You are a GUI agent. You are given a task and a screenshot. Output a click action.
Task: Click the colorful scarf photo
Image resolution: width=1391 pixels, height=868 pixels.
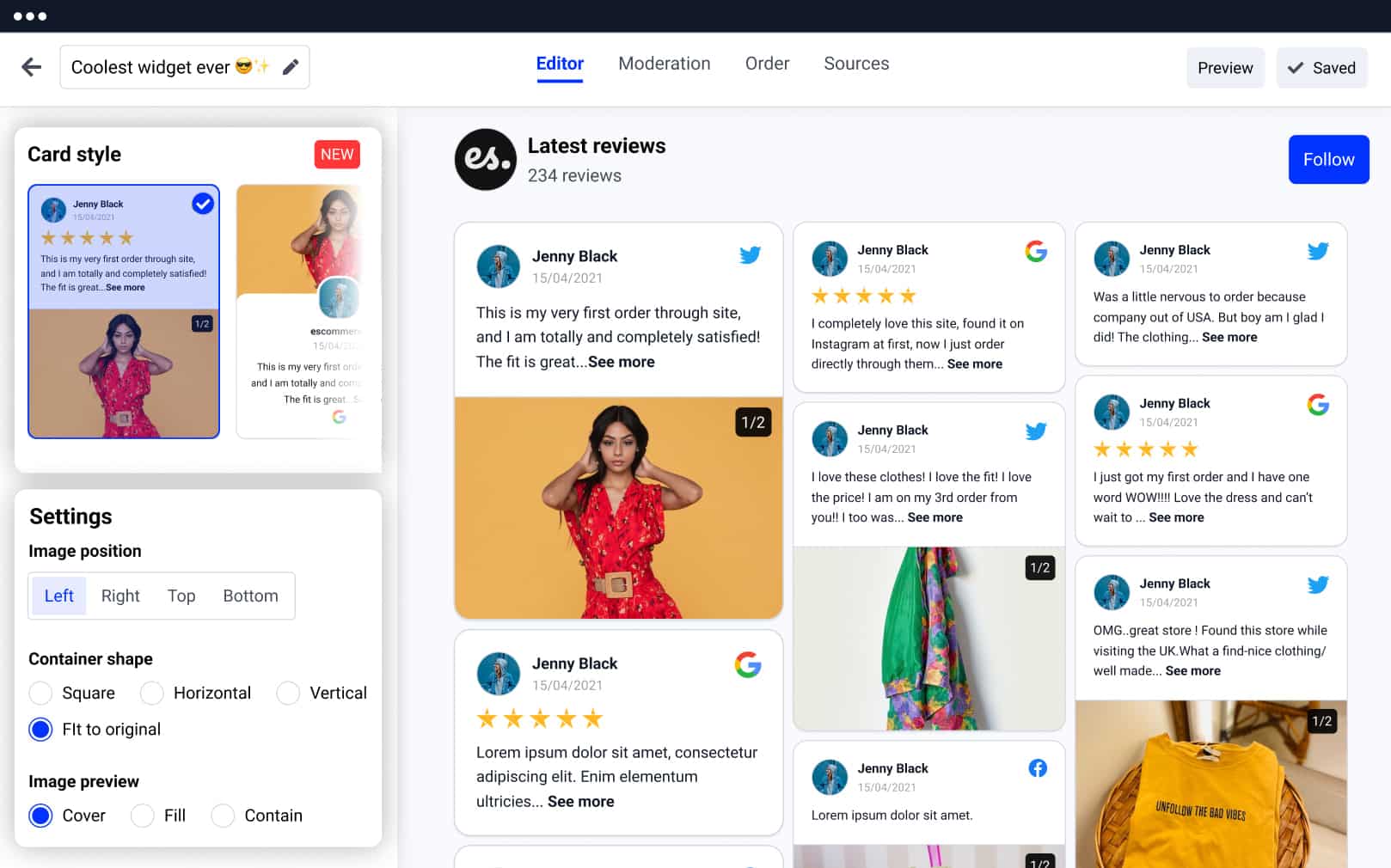click(928, 639)
